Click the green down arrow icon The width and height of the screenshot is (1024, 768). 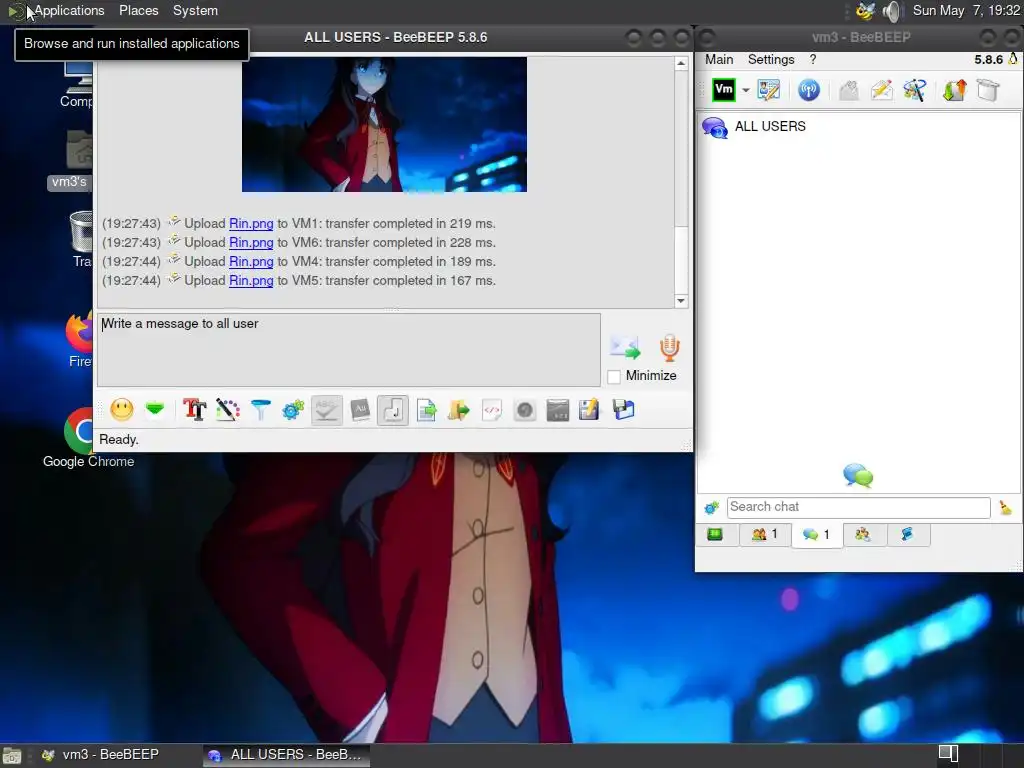pyautogui.click(x=155, y=409)
